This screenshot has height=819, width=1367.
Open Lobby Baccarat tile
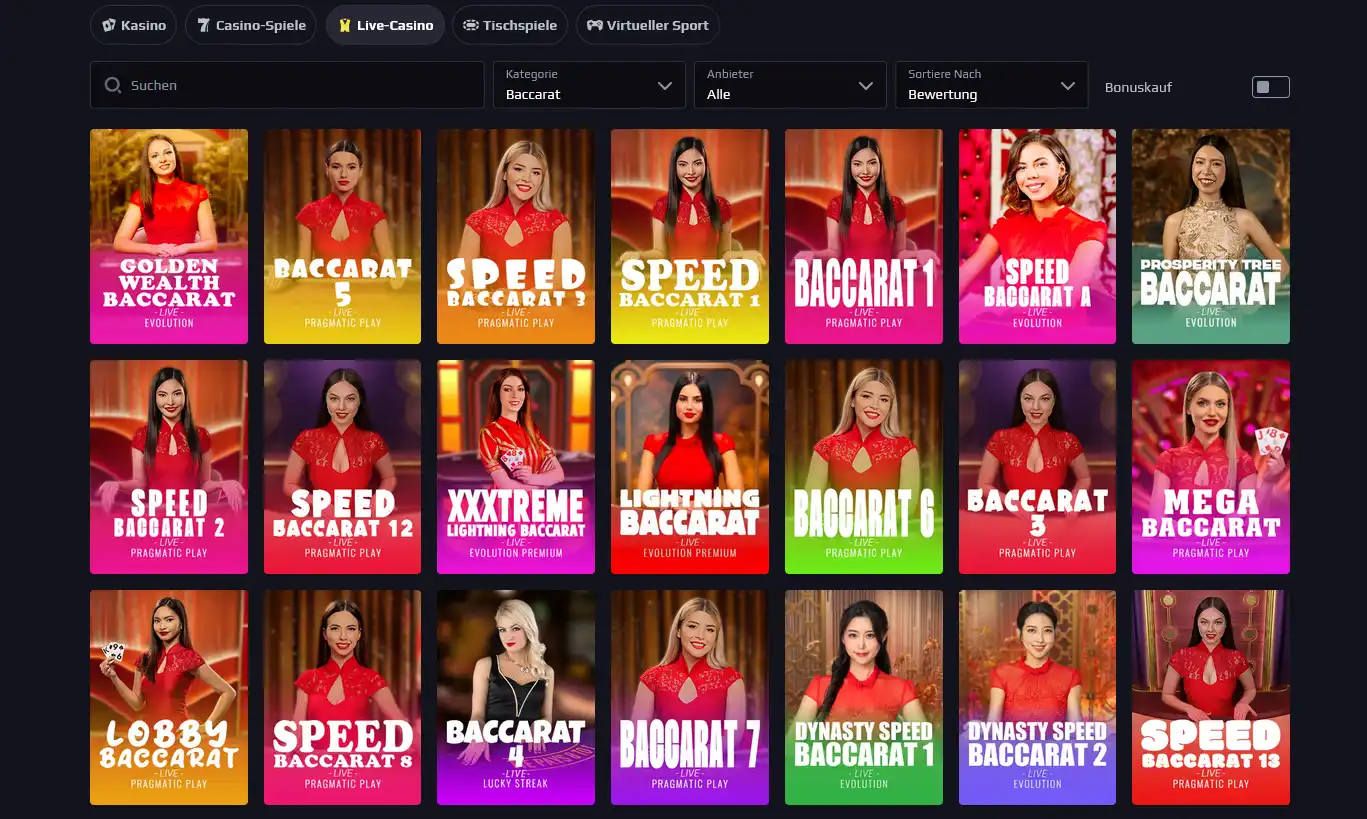pos(169,697)
